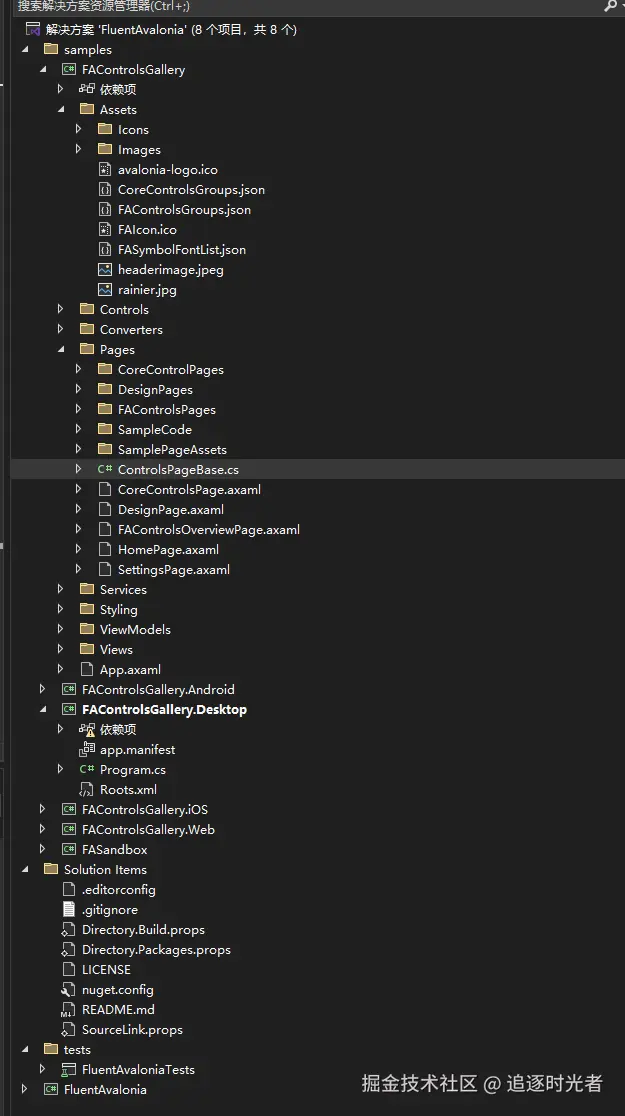625x1116 pixels.
Task: Click the avalonia-logo.ico file icon
Action: coord(105,169)
